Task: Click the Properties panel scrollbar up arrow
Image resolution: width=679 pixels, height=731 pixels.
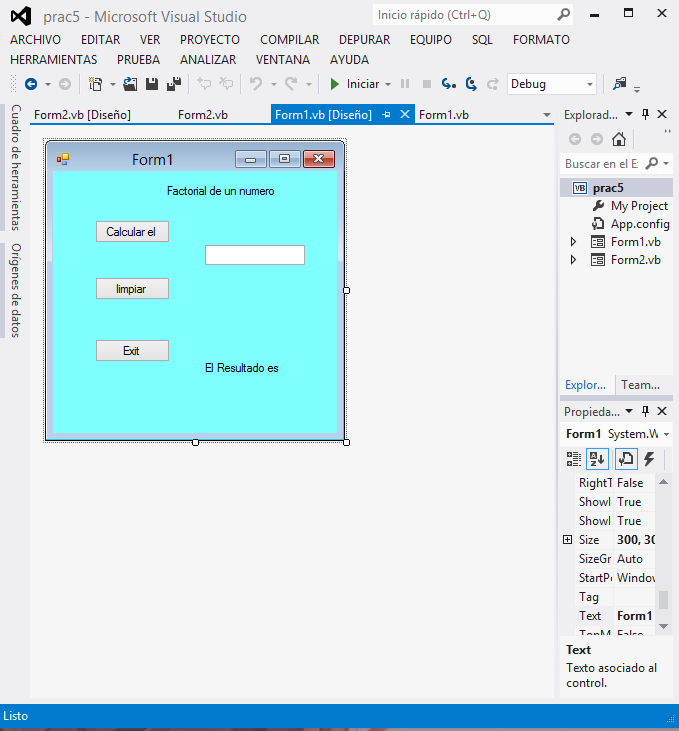Action: click(663, 482)
